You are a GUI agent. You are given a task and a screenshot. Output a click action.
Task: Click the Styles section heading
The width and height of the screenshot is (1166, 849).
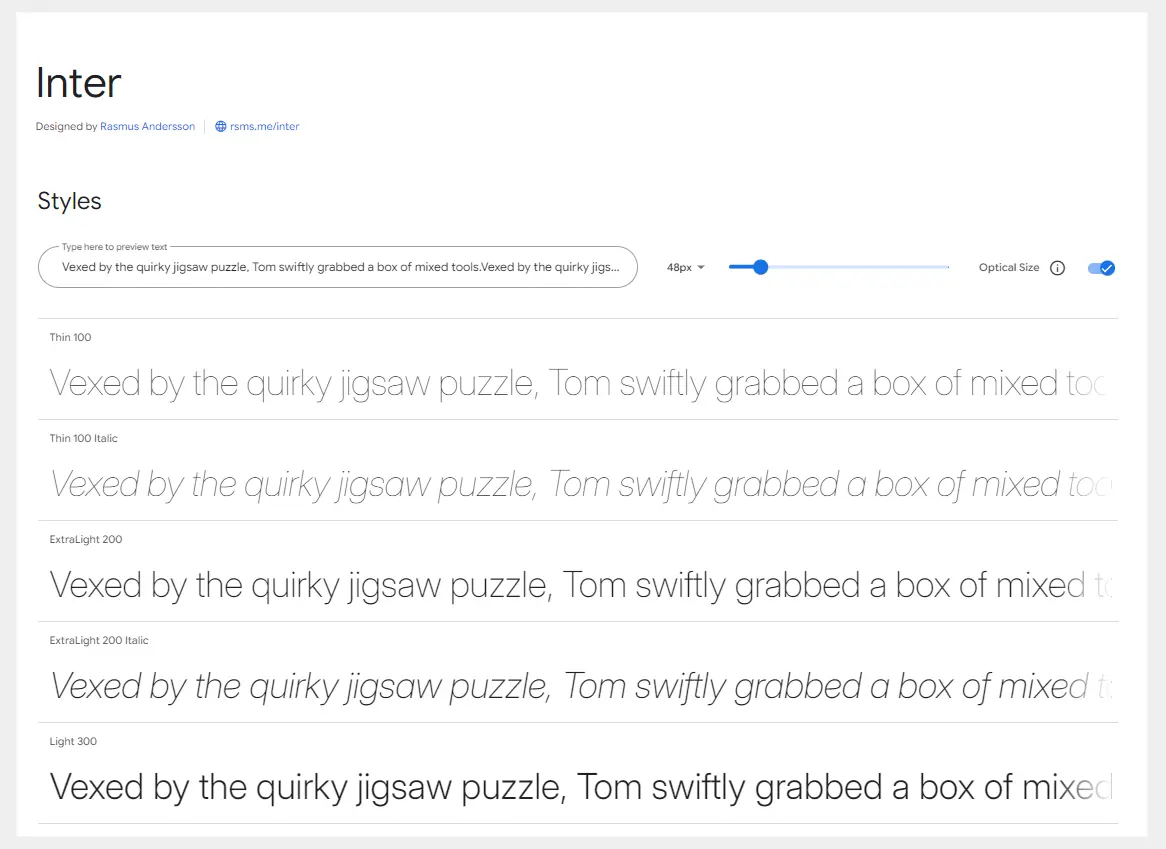(x=69, y=201)
